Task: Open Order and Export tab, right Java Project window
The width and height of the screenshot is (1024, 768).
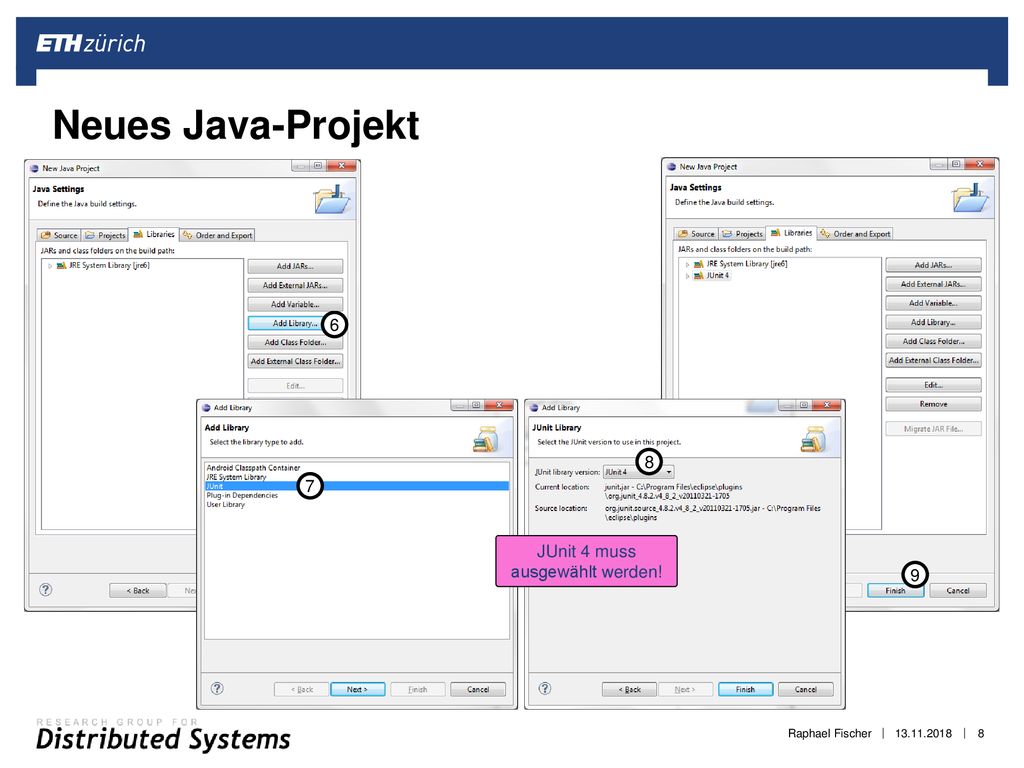Action: pos(856,234)
